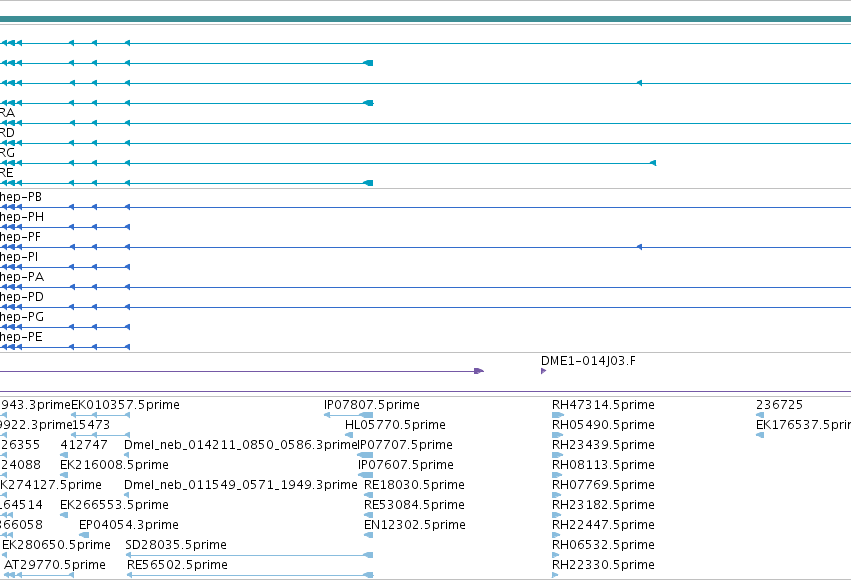Select the RE18030.5prime label
851x580 pixels.
coord(414,485)
